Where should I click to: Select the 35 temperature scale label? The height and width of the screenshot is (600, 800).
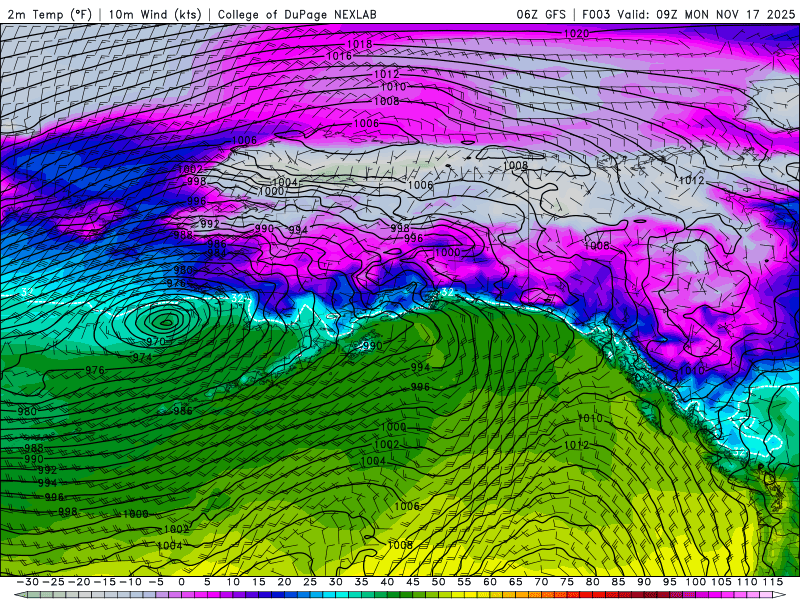click(x=361, y=582)
